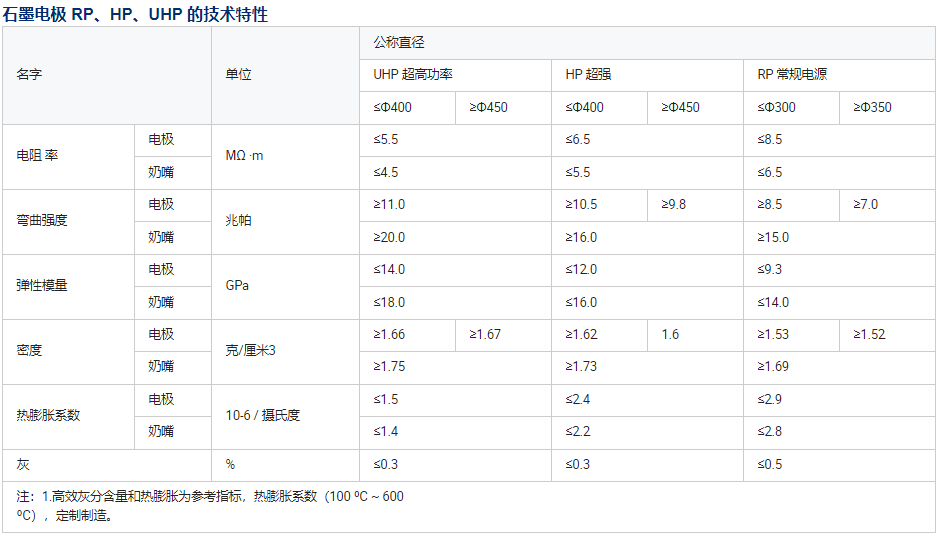The image size is (941, 538).
Task: Select the 单位 column header
Action: (239, 75)
